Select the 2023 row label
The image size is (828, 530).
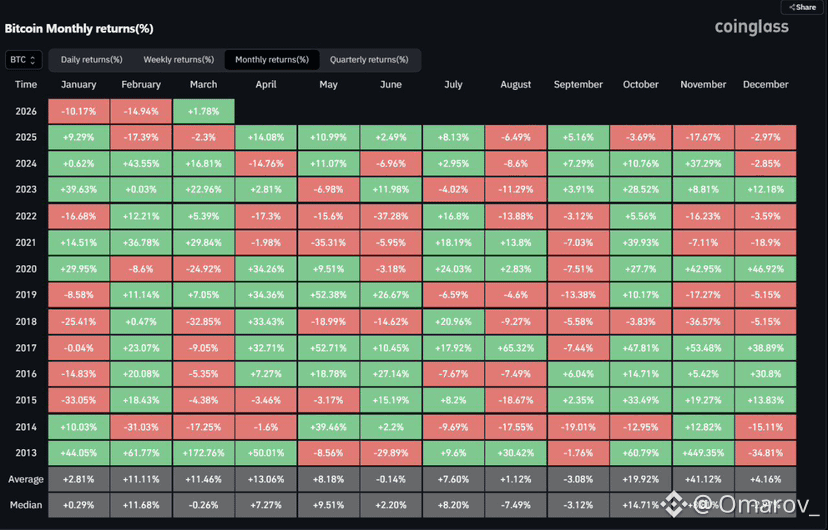pyautogui.click(x=26, y=190)
